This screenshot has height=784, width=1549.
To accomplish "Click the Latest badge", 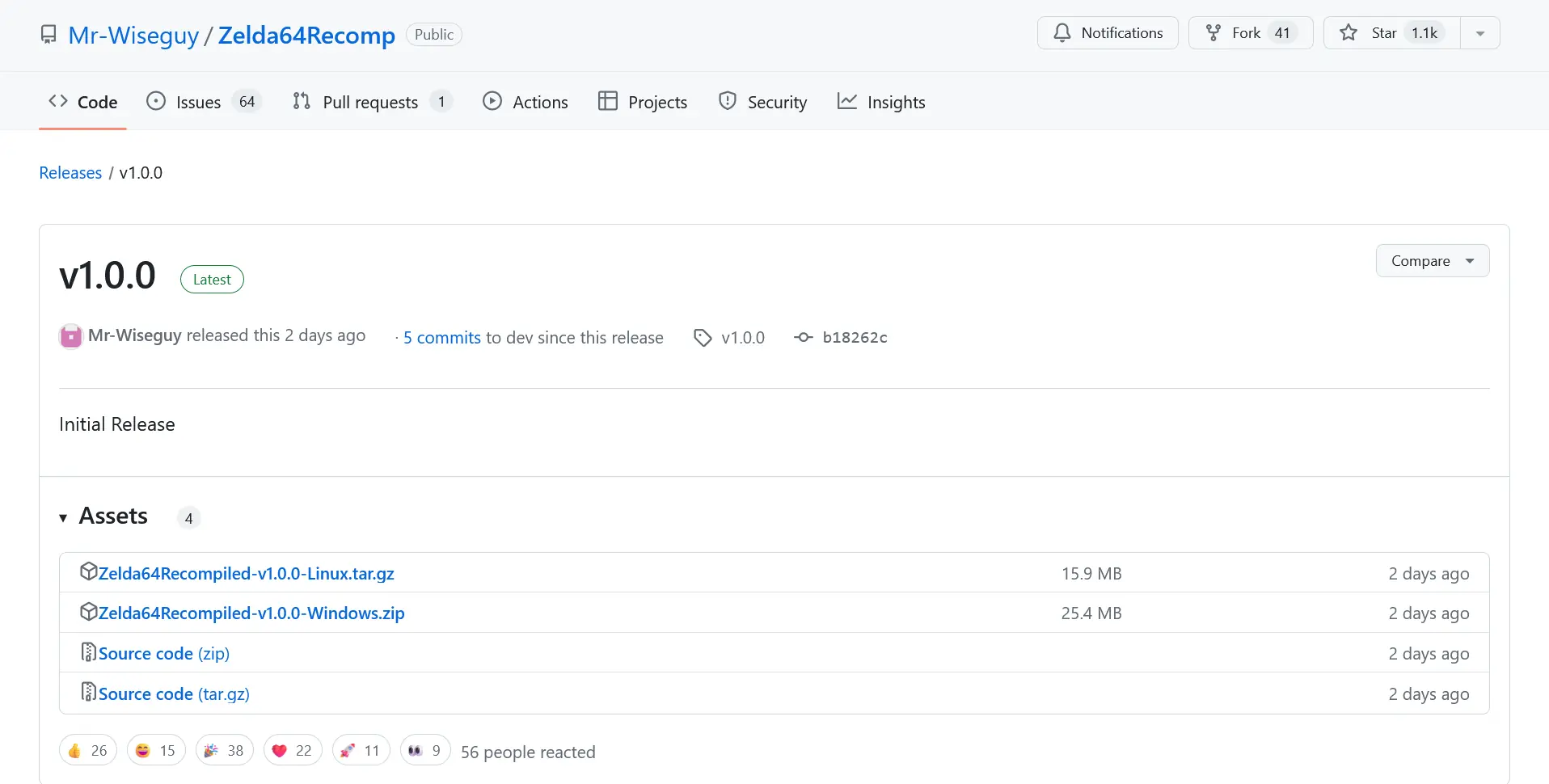I will pyautogui.click(x=212, y=279).
